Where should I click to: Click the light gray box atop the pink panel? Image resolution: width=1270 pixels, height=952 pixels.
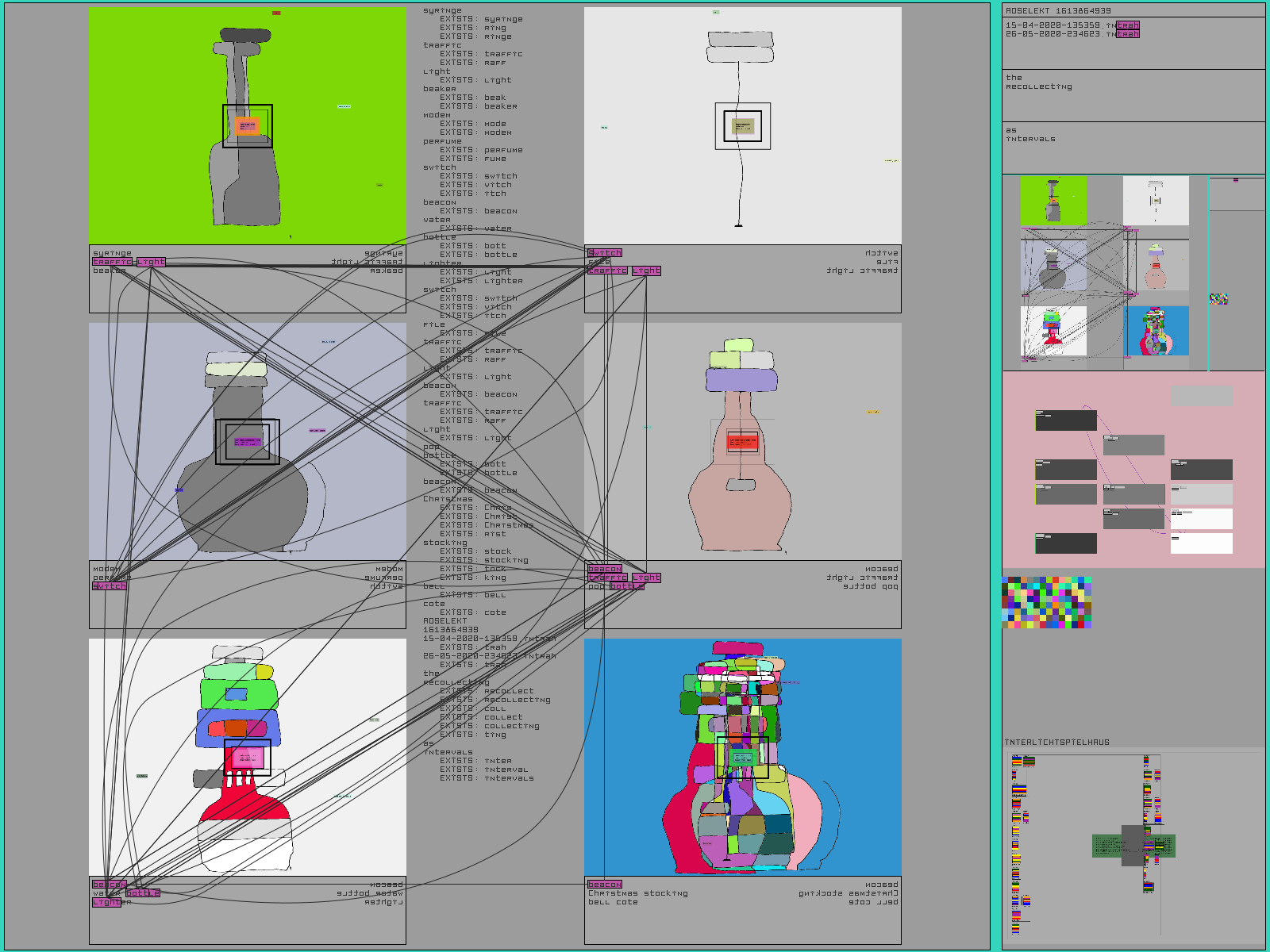click(1202, 396)
